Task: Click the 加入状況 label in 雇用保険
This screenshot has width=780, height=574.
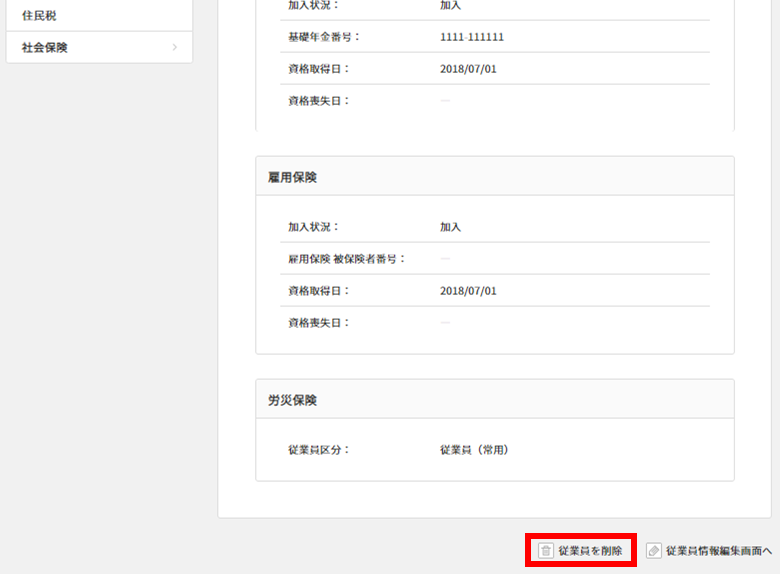Action: [313, 227]
